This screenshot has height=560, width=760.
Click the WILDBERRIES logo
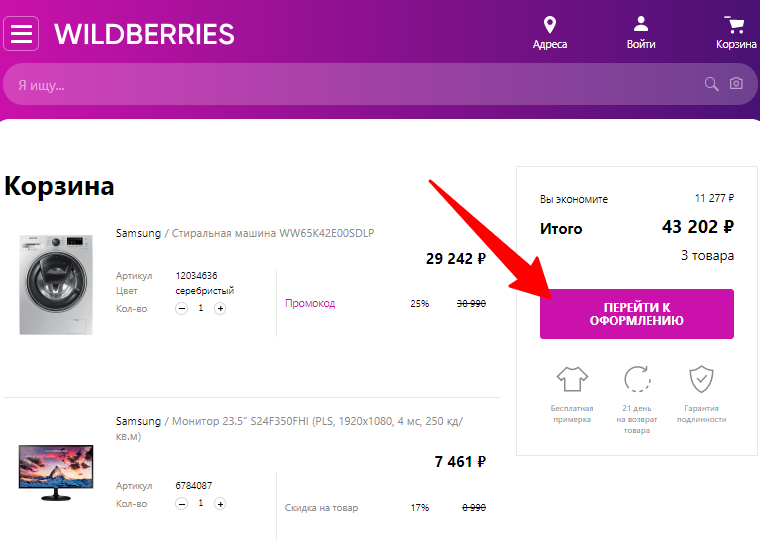[144, 34]
